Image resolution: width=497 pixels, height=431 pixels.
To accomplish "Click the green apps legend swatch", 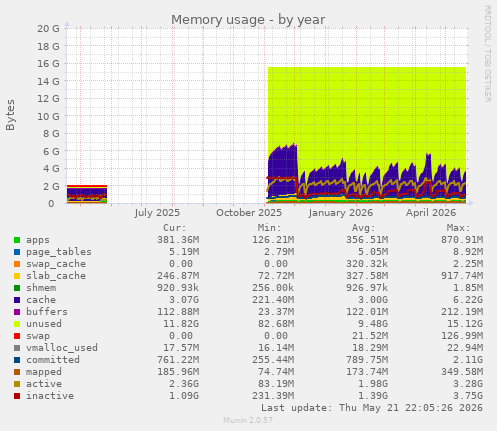I will [17, 240].
